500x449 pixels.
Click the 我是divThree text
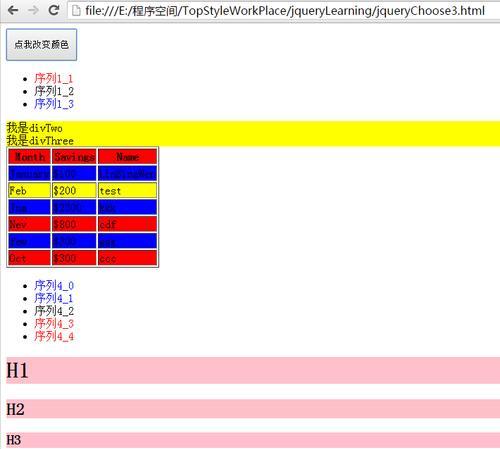click(40, 140)
